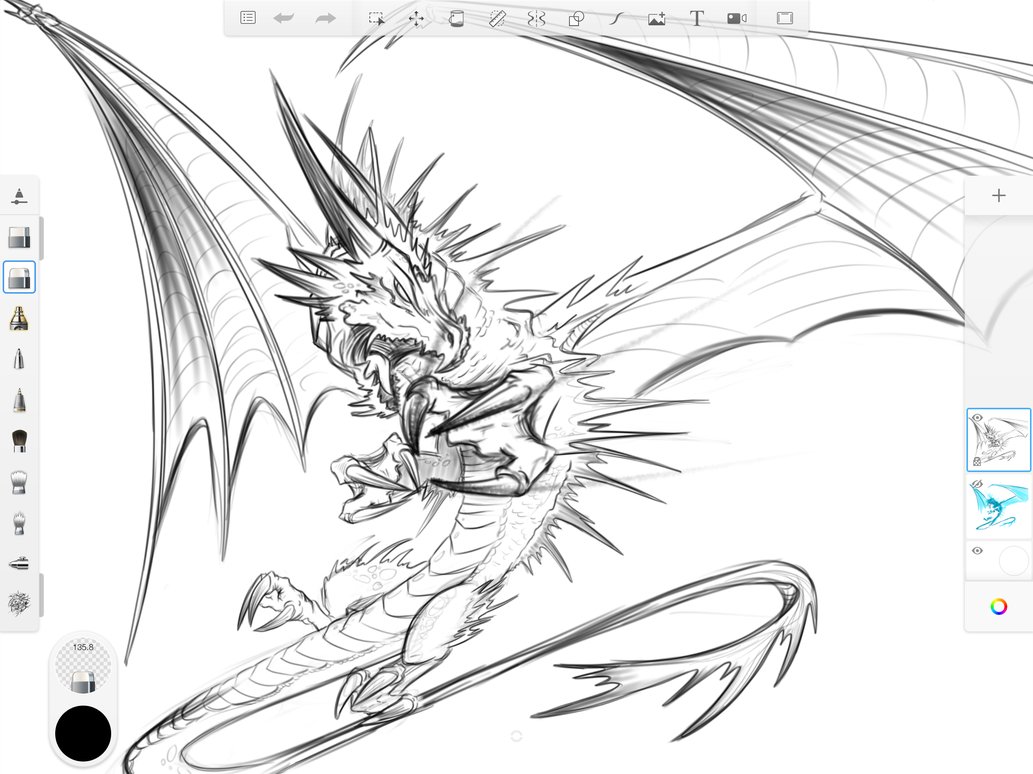Image resolution: width=1033 pixels, height=774 pixels.
Task: Select the symmetry tool on the toolbar
Action: point(536,17)
